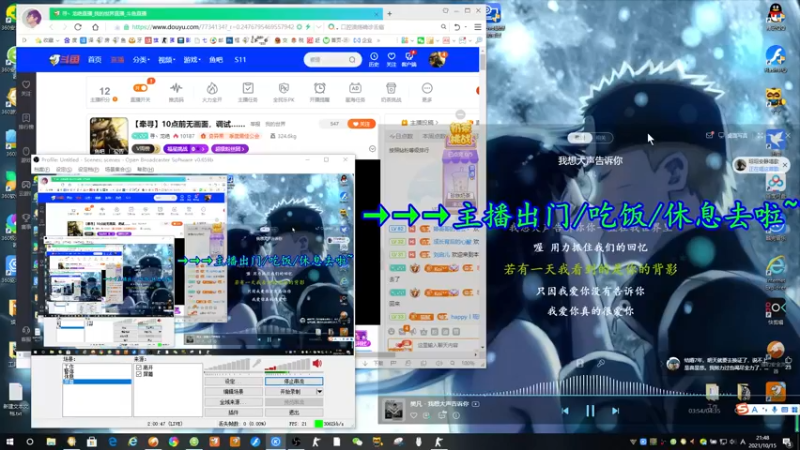This screenshot has width=800, height=450.
Task: Click the 开播提醒 alarm clock icon
Action: (319, 88)
